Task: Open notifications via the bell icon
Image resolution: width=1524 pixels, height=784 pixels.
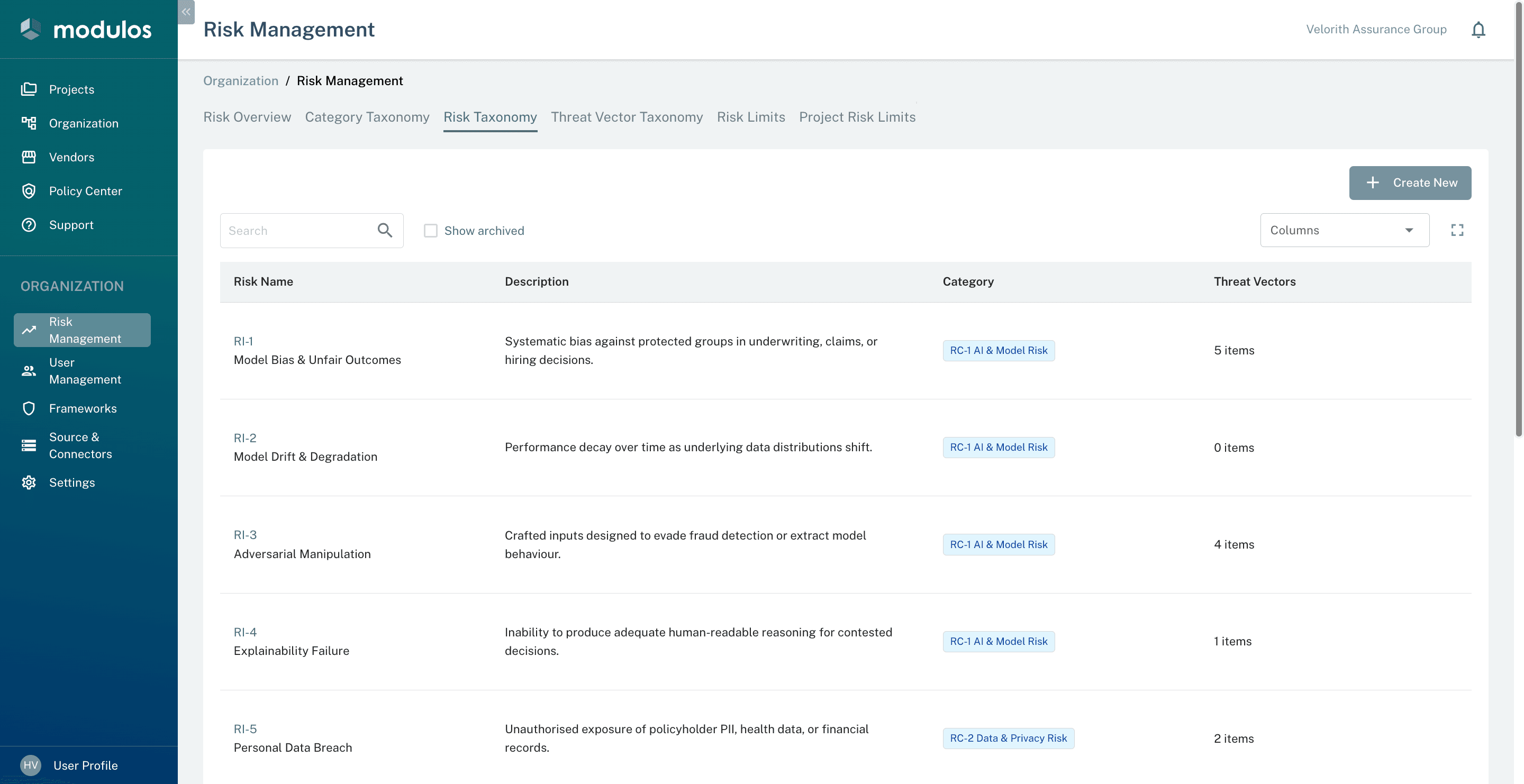Action: [x=1478, y=30]
